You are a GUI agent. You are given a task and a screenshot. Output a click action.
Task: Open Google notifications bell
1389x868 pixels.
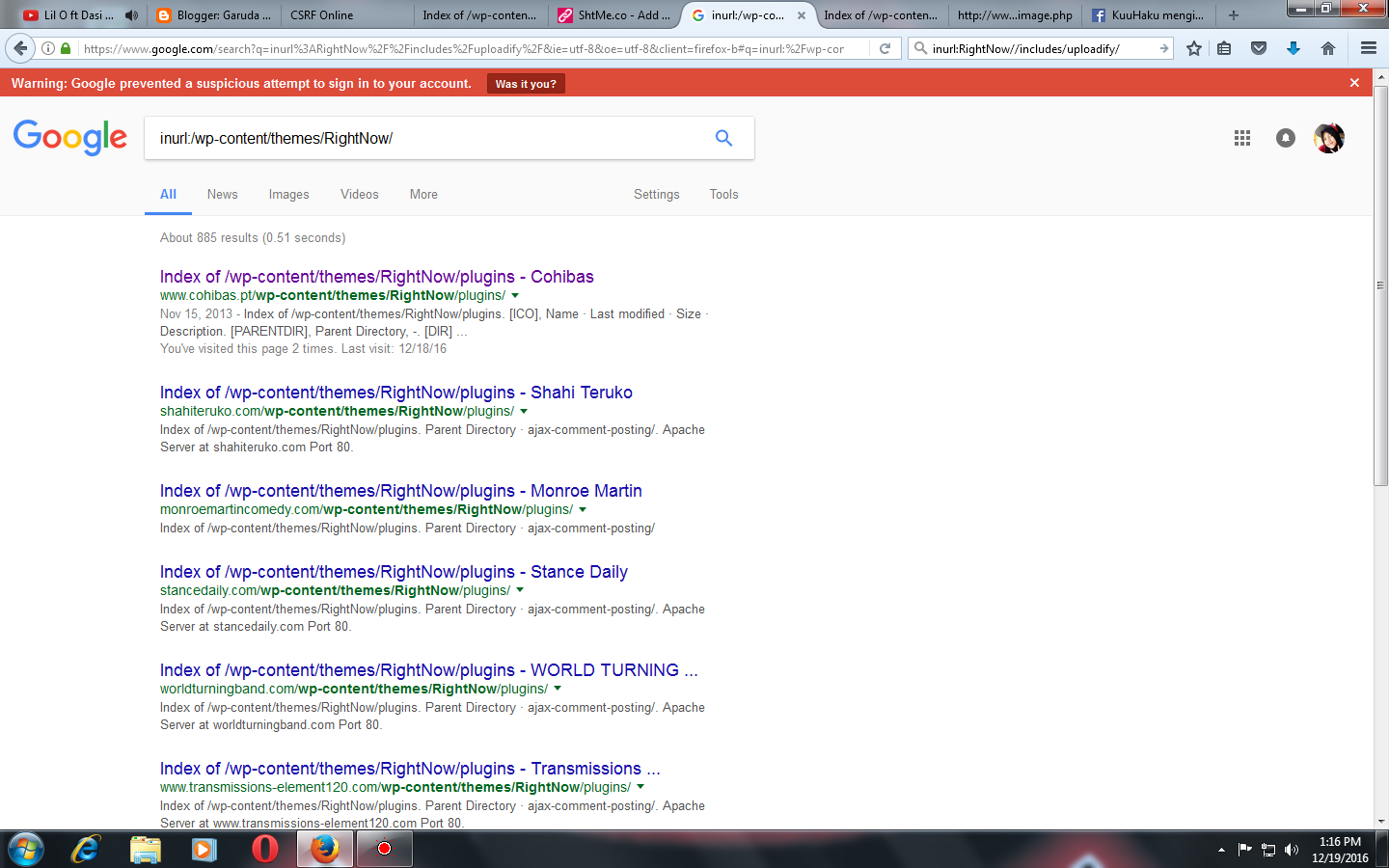click(x=1286, y=138)
